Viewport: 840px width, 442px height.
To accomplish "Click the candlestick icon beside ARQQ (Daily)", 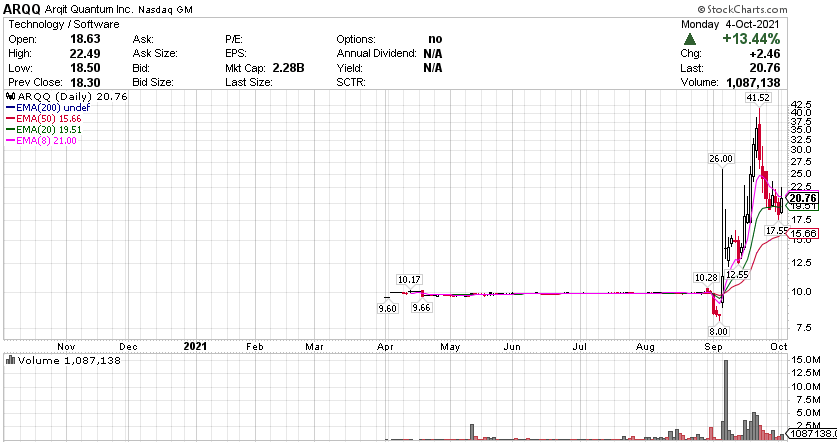I will (x=11, y=96).
